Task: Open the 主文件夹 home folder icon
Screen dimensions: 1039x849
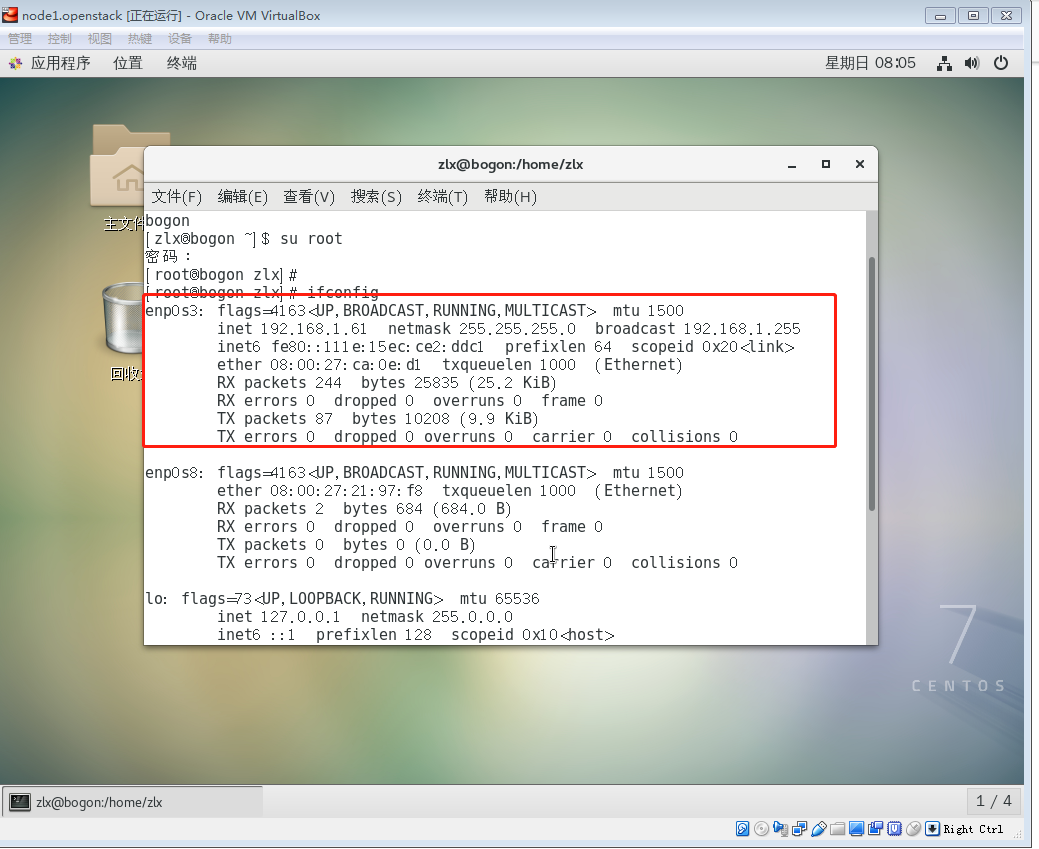Action: 117,176
